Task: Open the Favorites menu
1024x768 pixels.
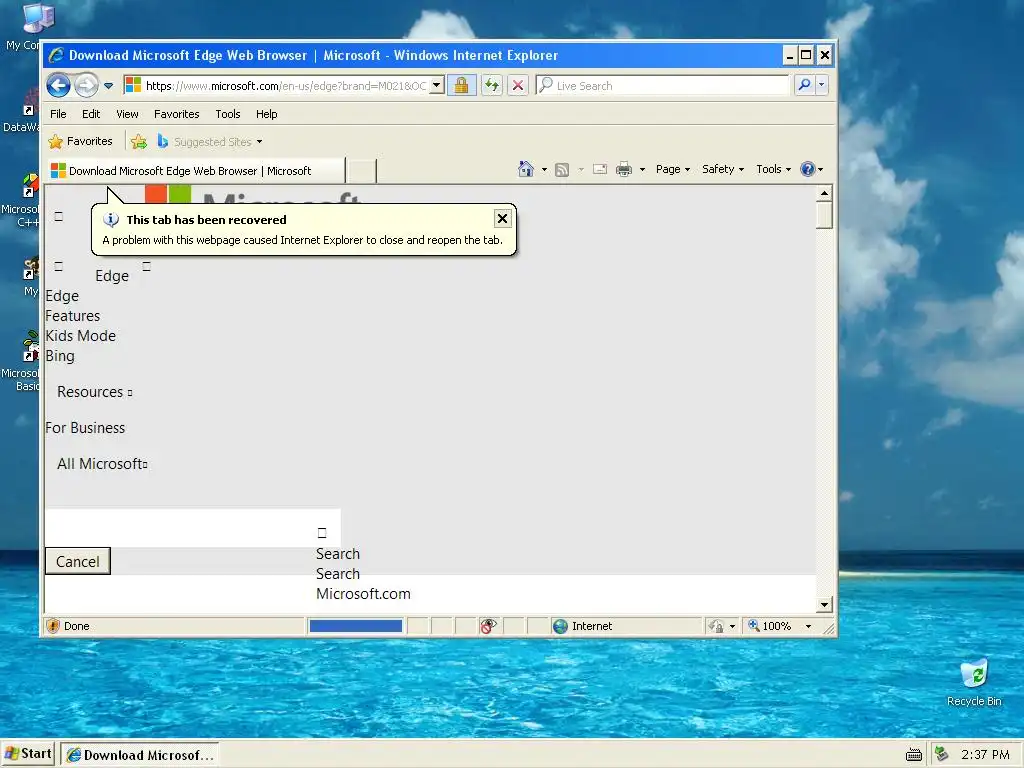Action: 176,114
